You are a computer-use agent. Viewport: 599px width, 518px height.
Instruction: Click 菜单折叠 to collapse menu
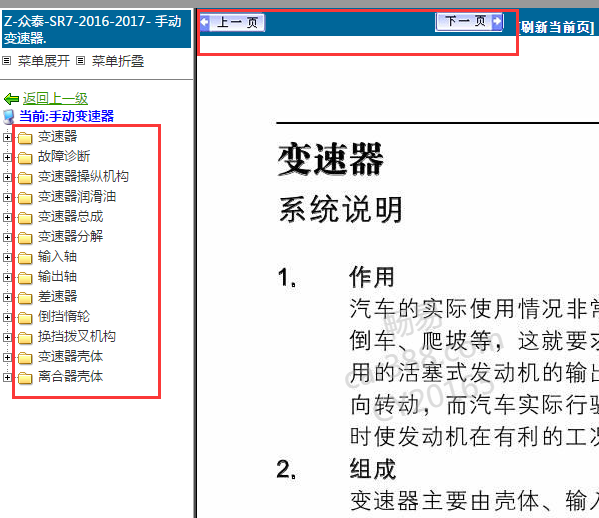[x=118, y=61]
